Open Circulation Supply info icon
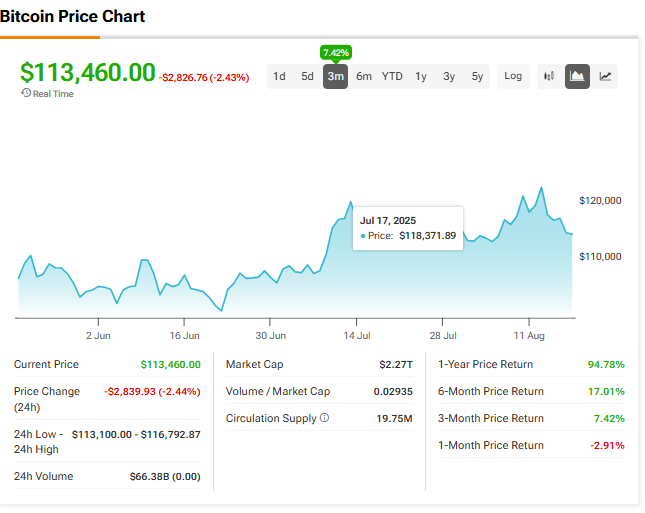This screenshot has height=513, width=645. click(x=325, y=418)
